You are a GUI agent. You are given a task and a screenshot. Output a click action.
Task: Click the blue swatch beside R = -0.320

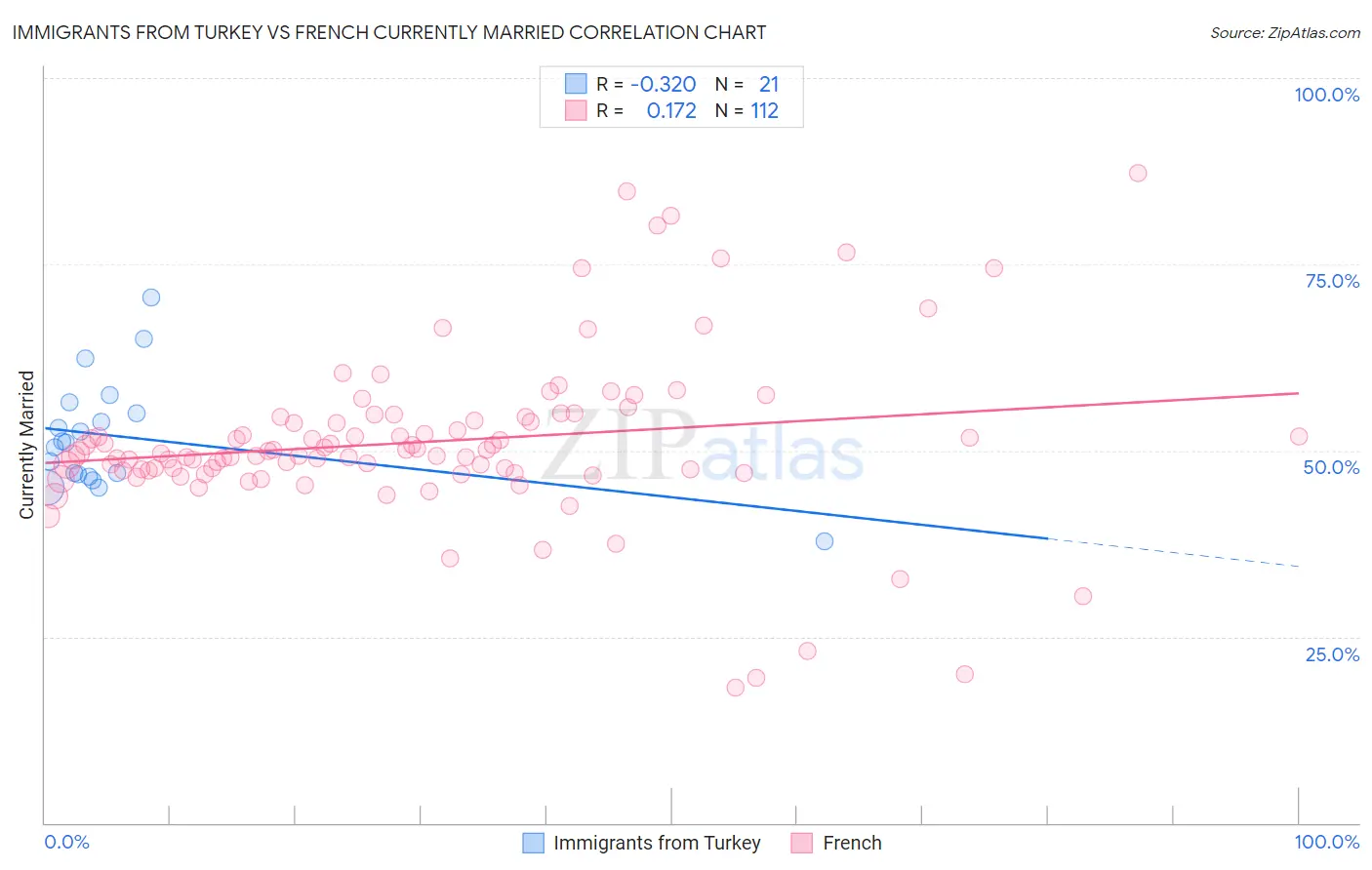(x=576, y=84)
